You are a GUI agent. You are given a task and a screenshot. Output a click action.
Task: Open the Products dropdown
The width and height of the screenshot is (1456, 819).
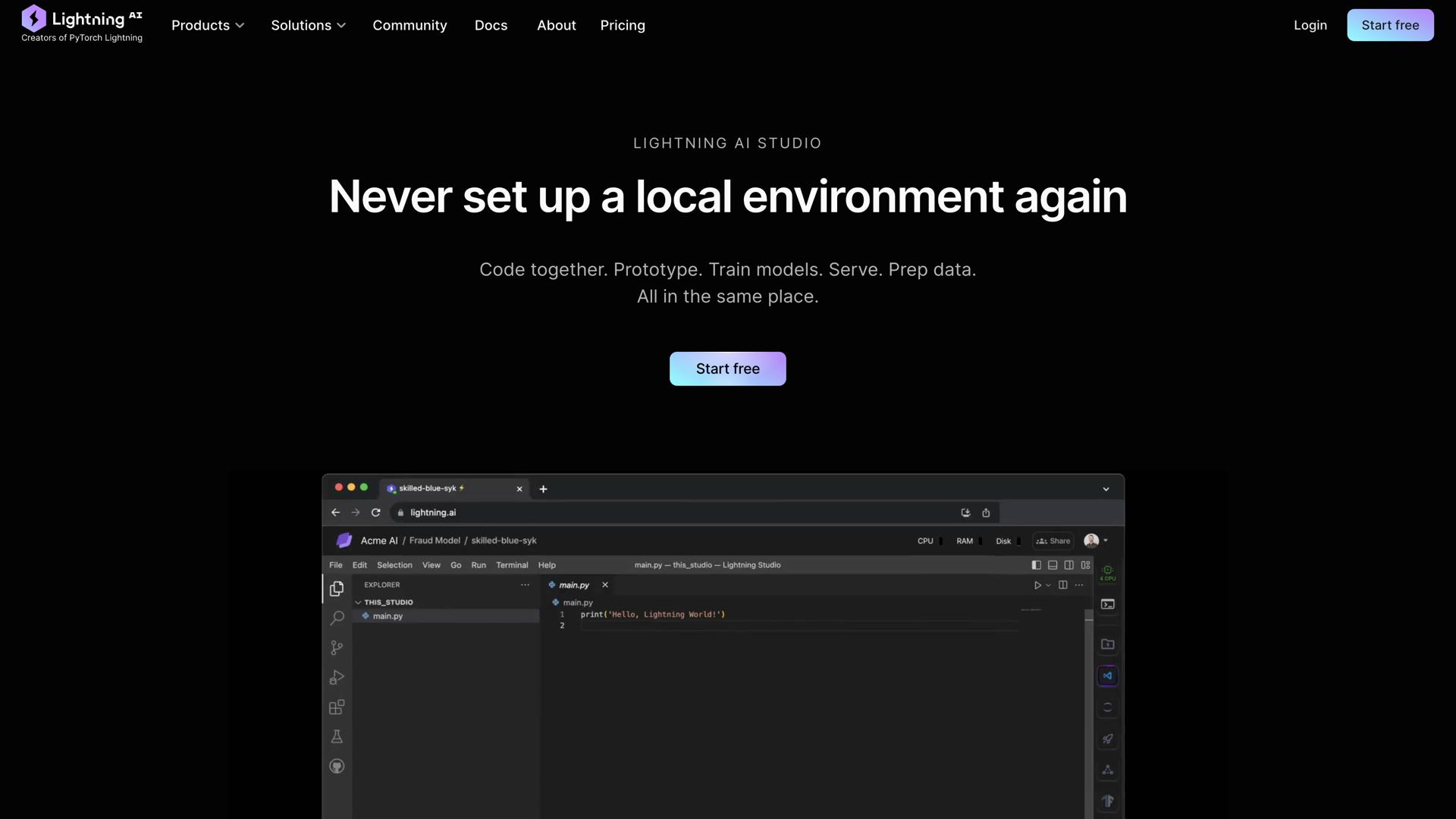[x=208, y=25]
